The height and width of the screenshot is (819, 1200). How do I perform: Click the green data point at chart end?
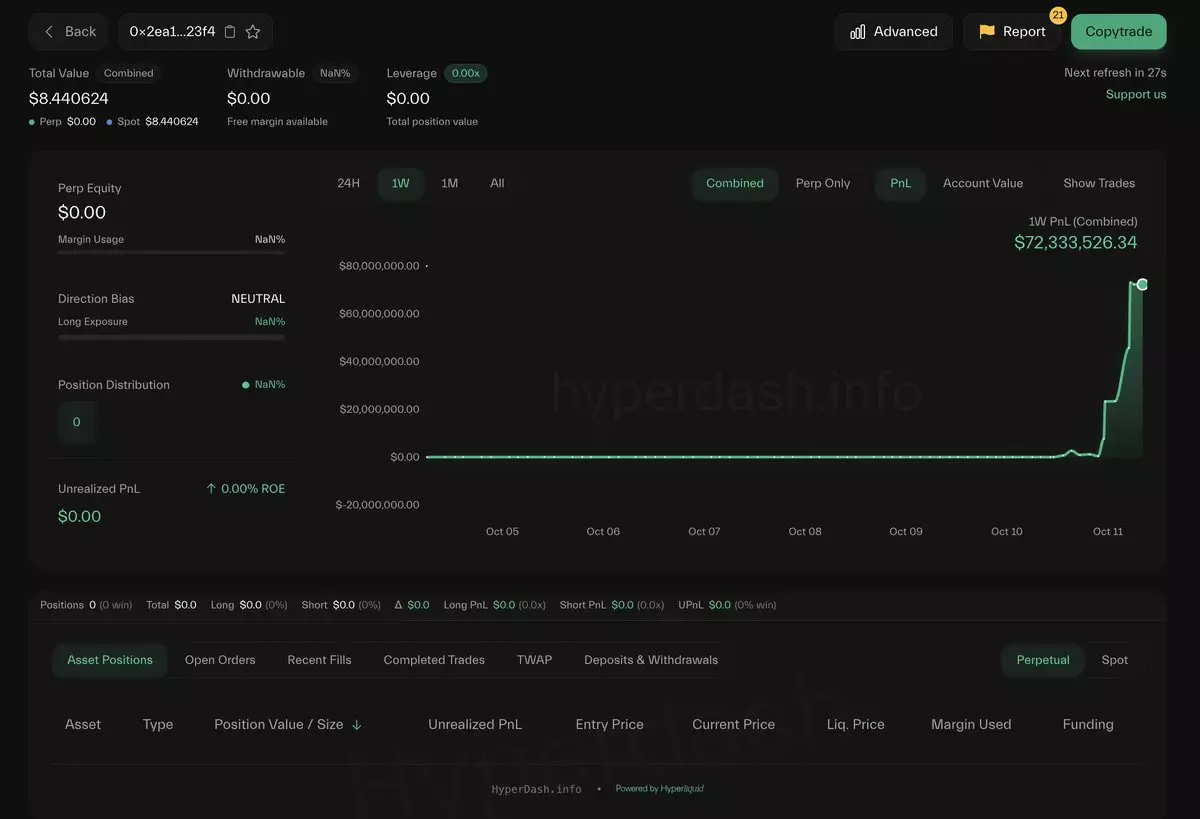pos(1142,285)
